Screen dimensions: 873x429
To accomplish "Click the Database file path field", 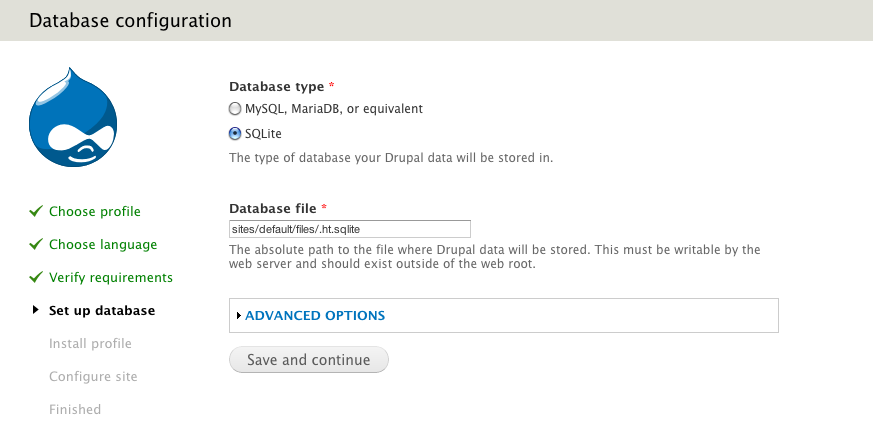I will click(350, 229).
